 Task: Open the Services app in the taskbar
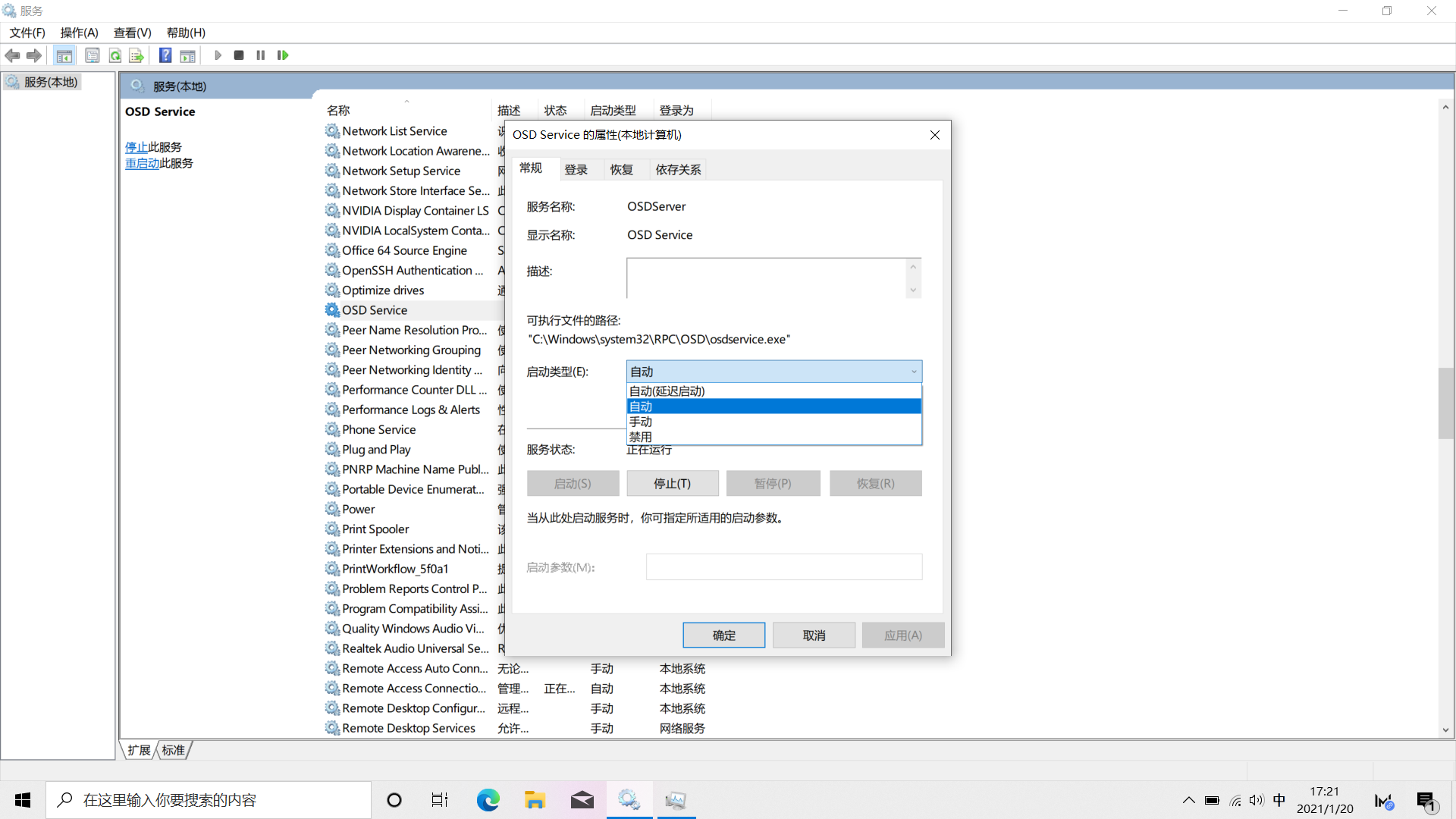click(x=629, y=800)
